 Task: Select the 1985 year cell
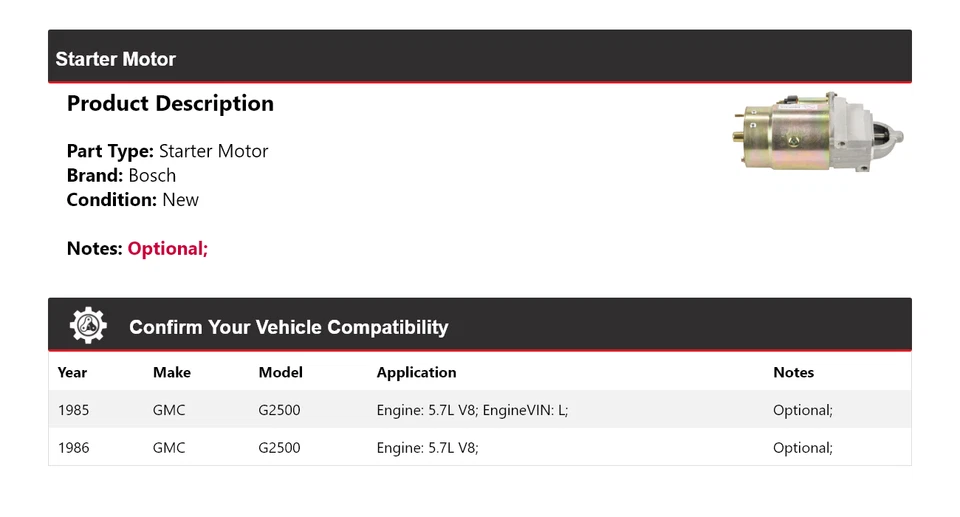pyautogui.click(x=73, y=410)
